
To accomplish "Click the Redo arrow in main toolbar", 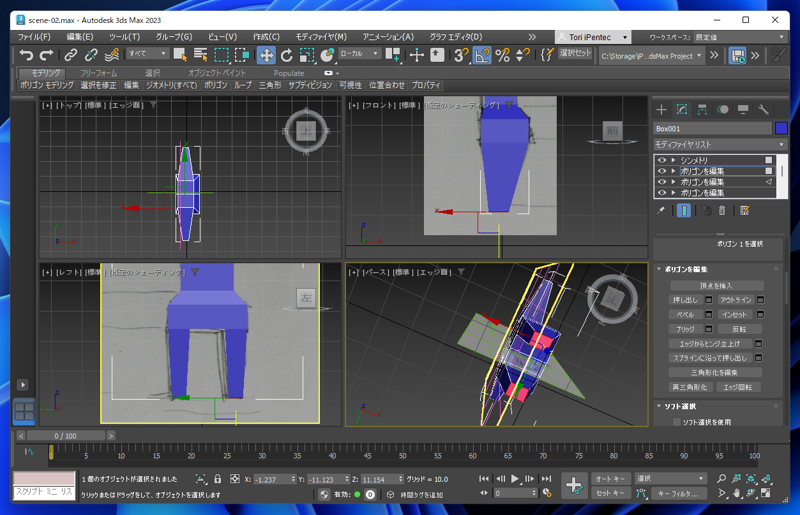I will pyautogui.click(x=46, y=55).
